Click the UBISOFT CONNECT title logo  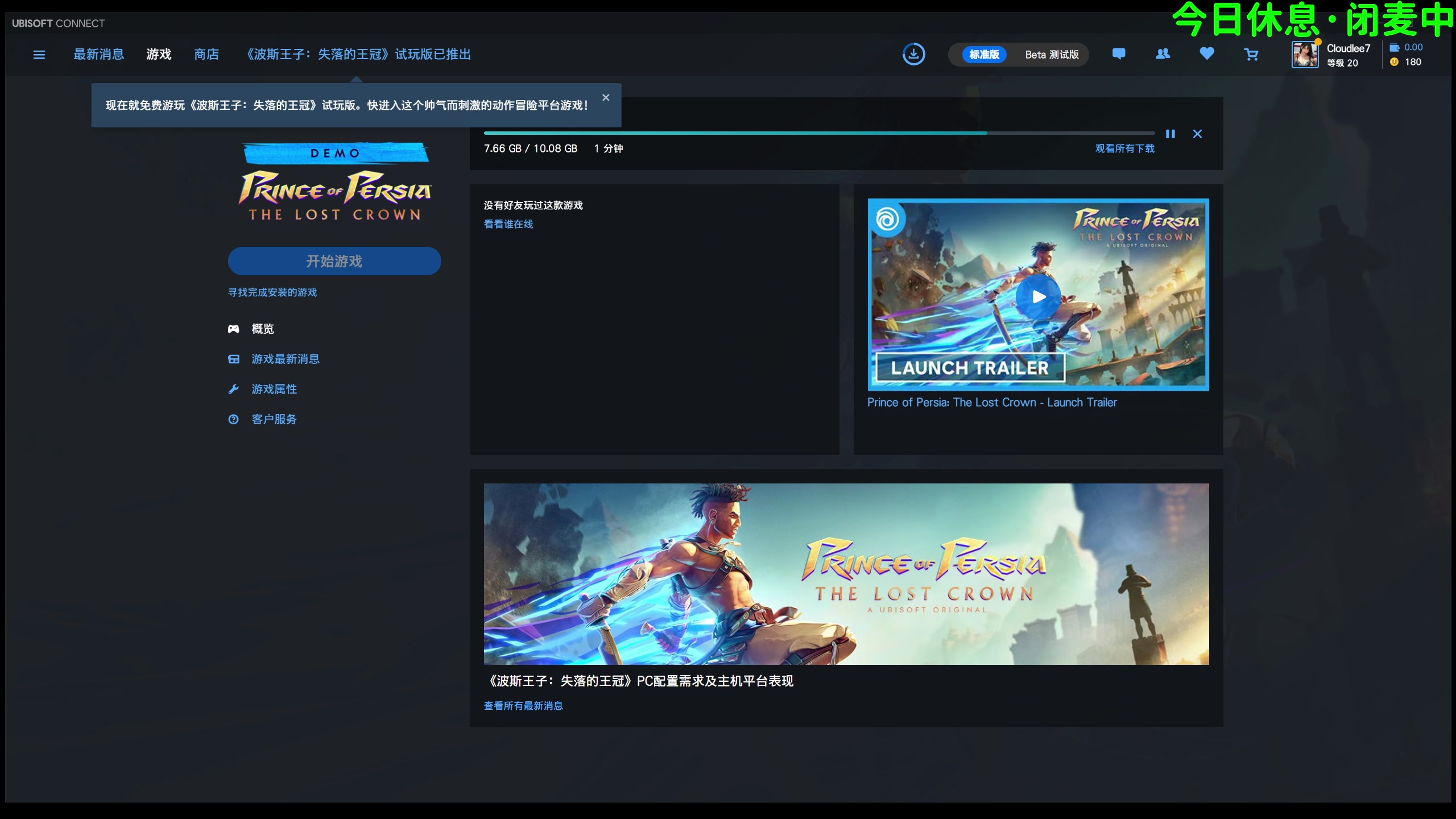59,23
